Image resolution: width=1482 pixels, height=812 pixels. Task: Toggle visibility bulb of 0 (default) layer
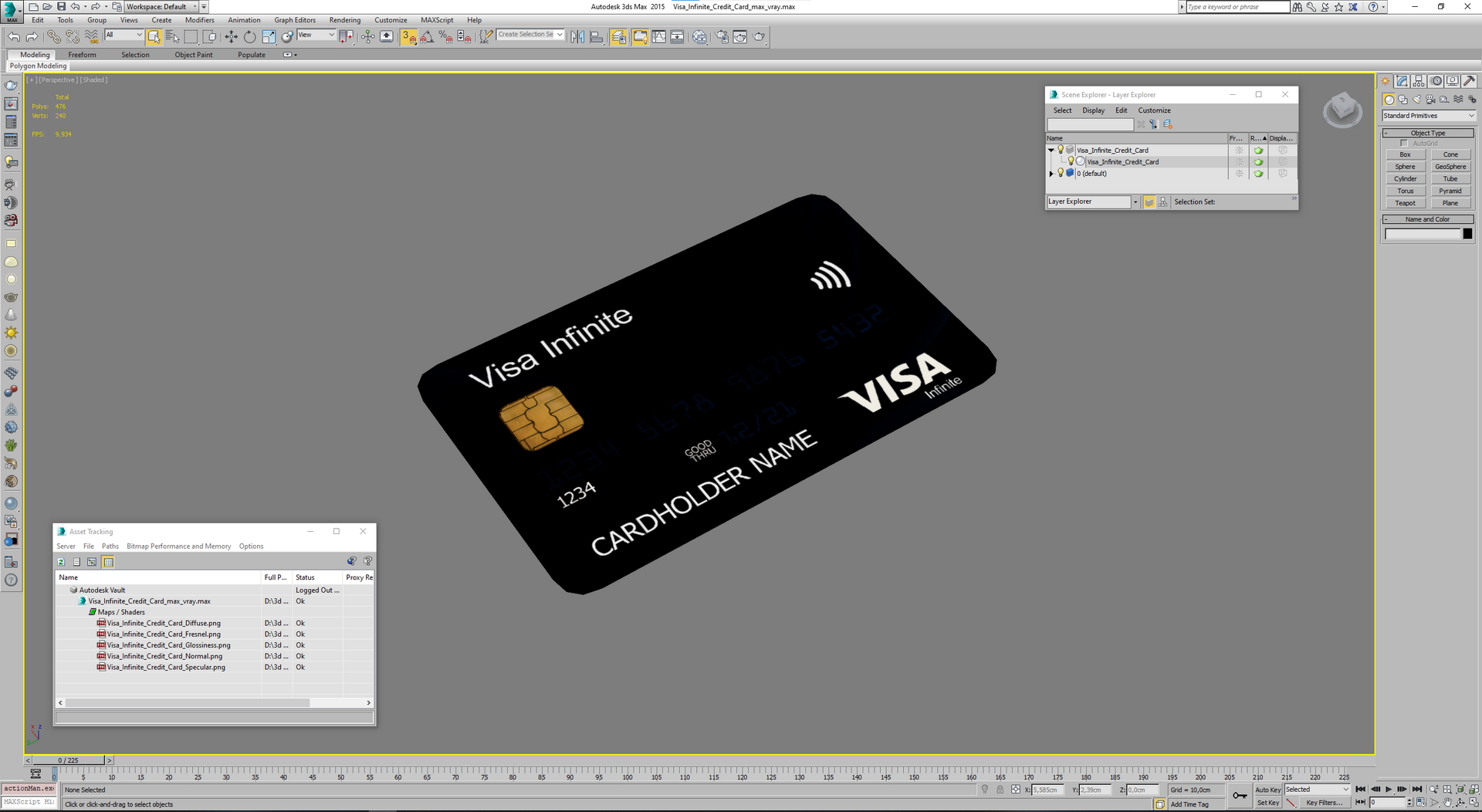(x=1061, y=173)
